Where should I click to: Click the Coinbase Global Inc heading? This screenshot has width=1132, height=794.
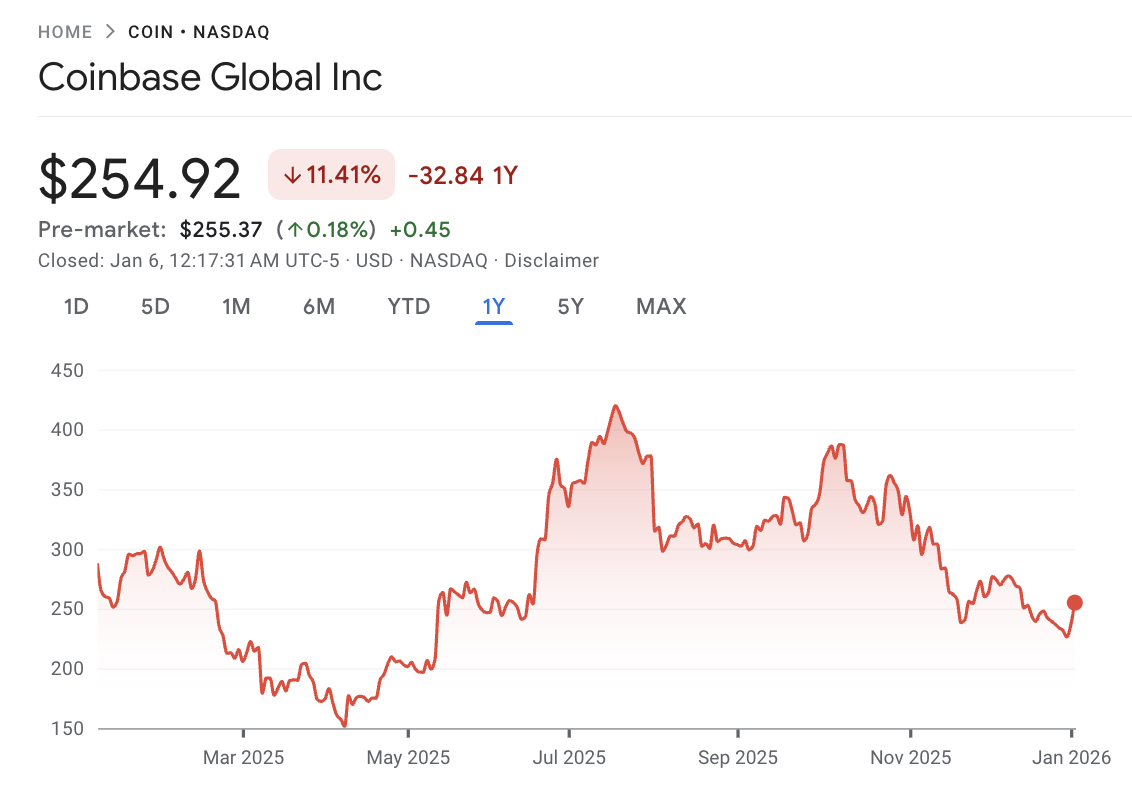click(x=210, y=78)
